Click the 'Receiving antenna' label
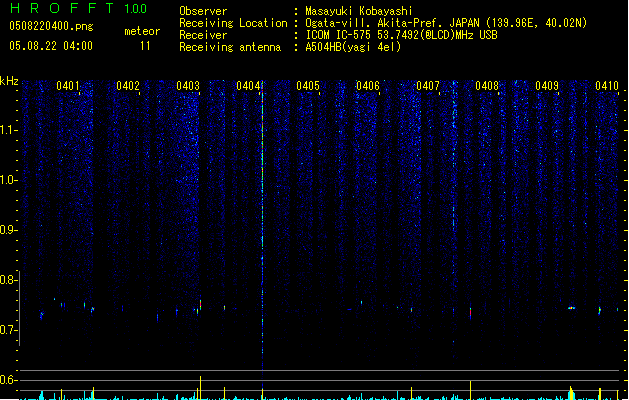Screen dimensions: 629x400 point(230,47)
